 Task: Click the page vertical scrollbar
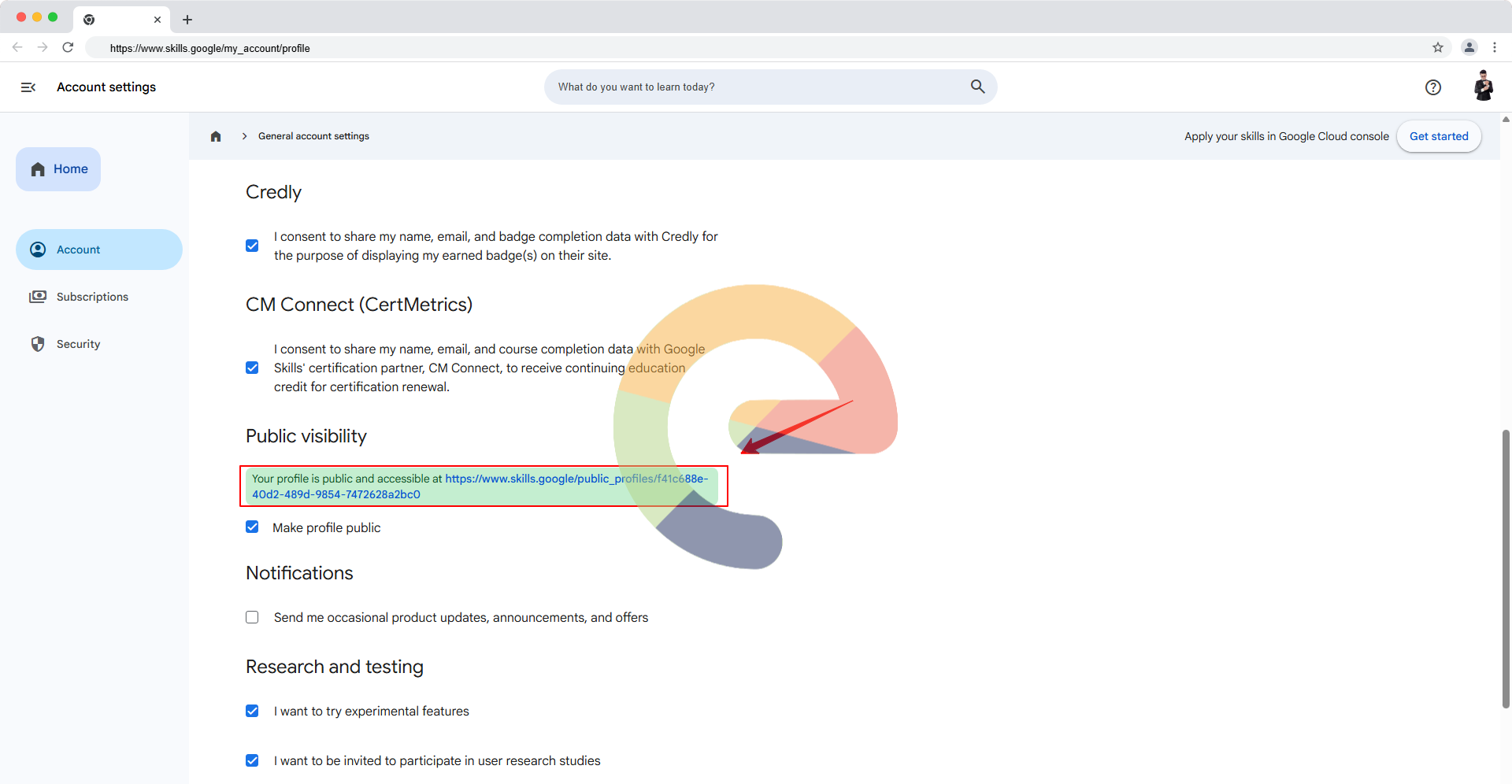click(1506, 568)
